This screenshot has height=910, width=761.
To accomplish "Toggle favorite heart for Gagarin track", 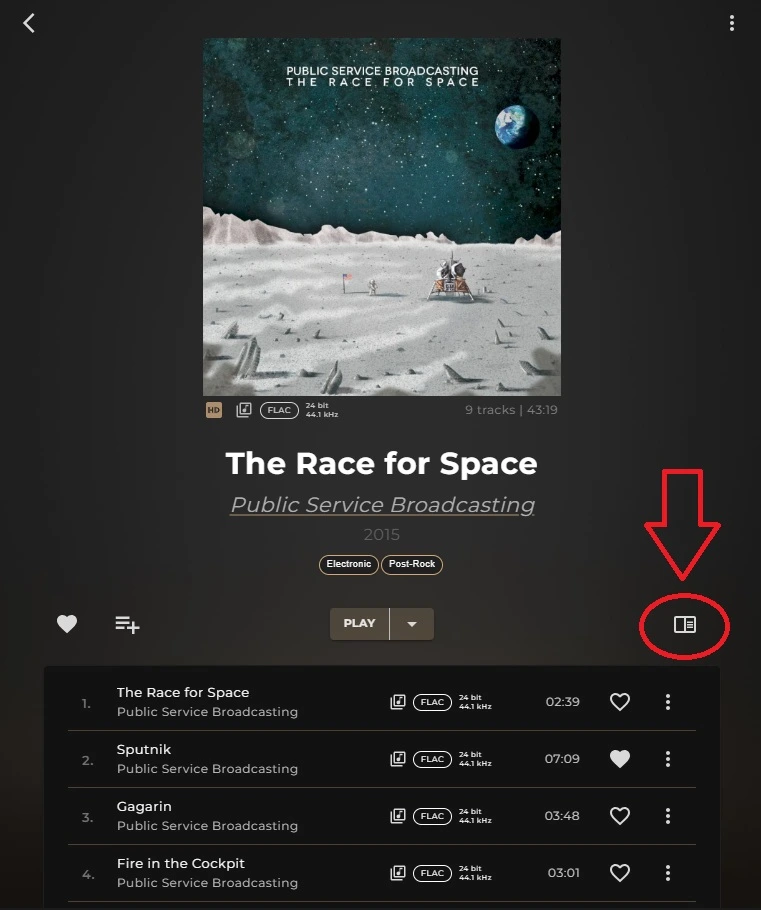I will pos(619,815).
